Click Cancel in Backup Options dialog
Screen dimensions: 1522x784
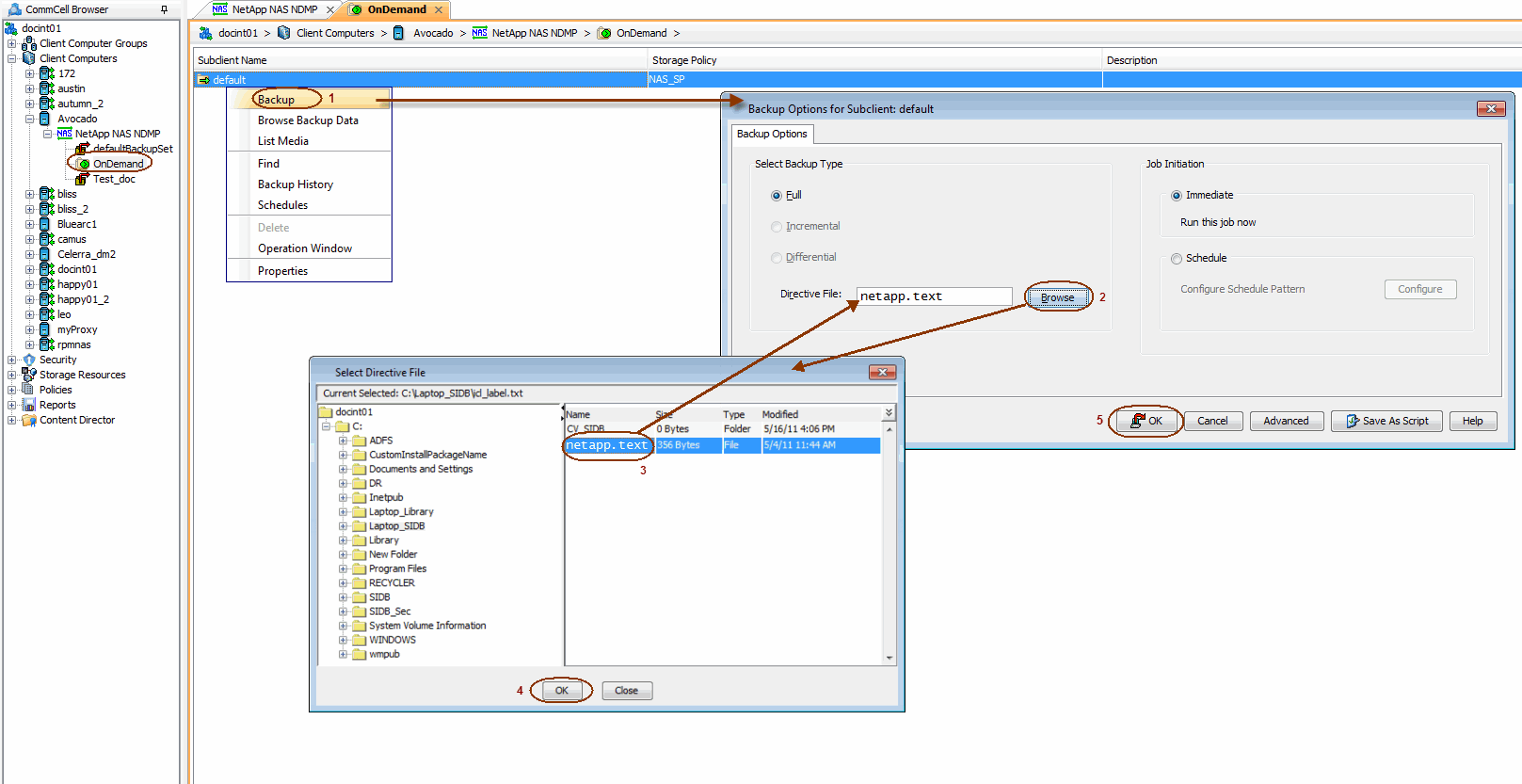tap(1212, 421)
